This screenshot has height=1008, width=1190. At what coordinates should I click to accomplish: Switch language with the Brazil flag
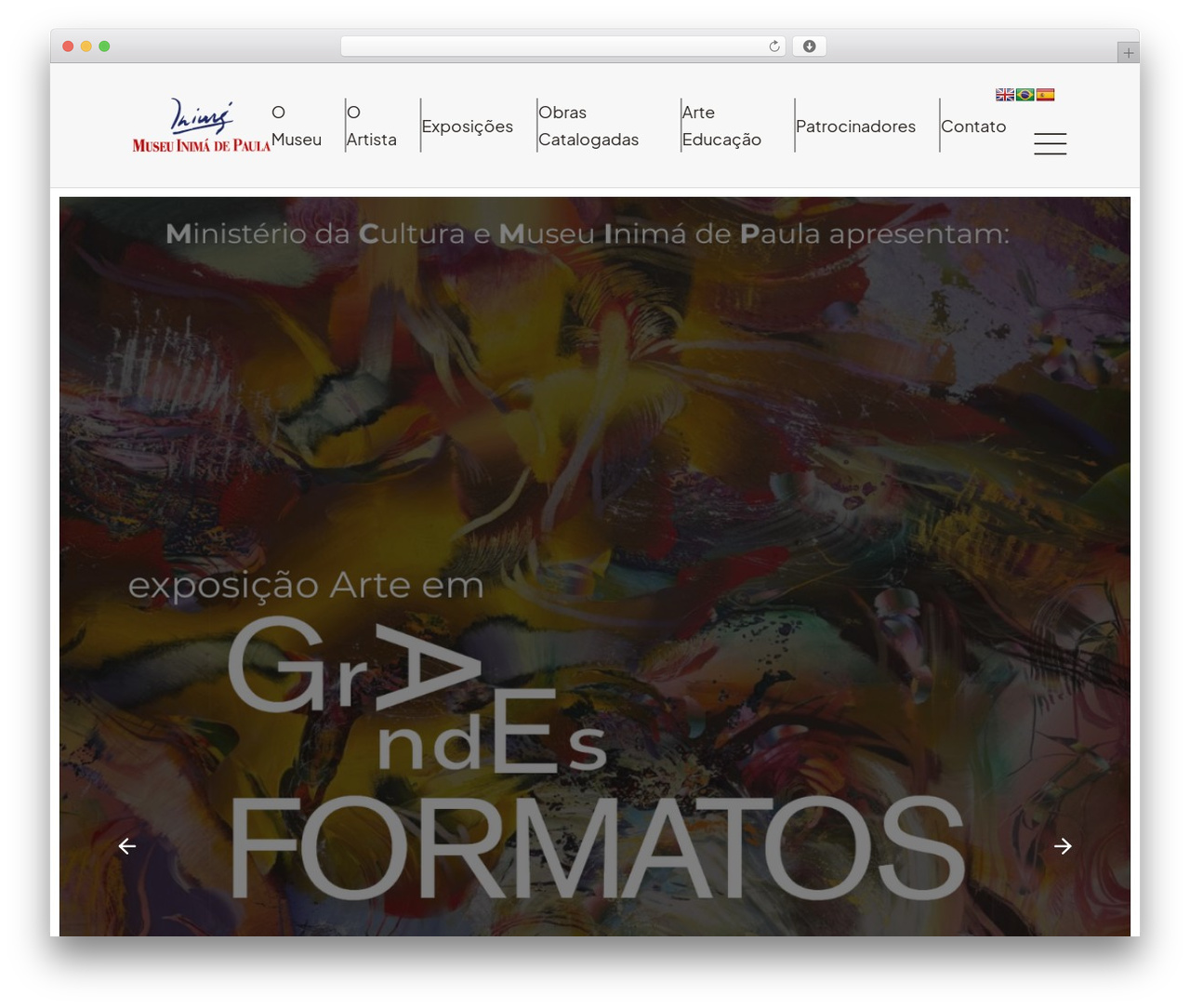click(x=1025, y=95)
